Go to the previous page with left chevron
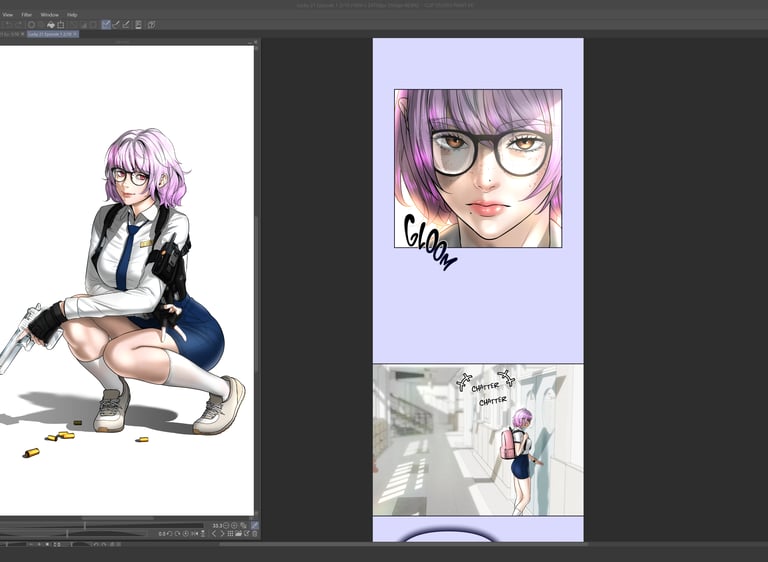This screenshot has height=562, width=768. click(214, 534)
